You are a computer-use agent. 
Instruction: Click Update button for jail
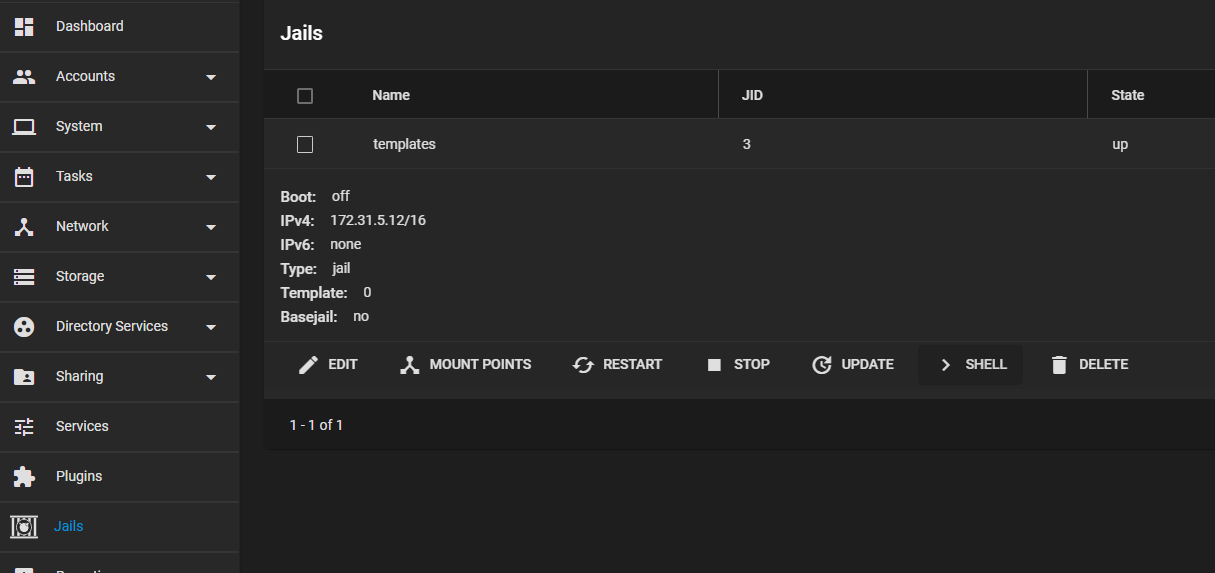click(x=853, y=365)
